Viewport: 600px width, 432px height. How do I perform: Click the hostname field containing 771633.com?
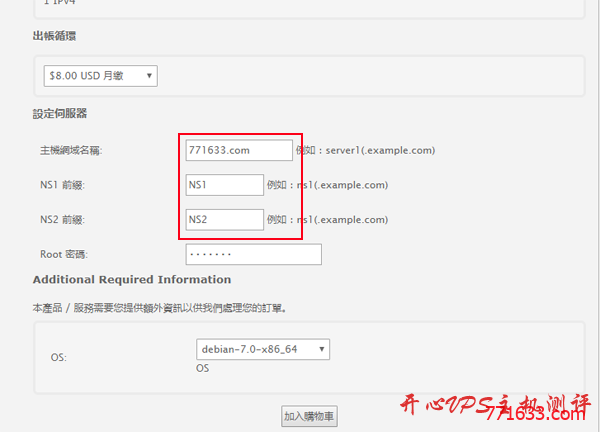(x=238, y=150)
